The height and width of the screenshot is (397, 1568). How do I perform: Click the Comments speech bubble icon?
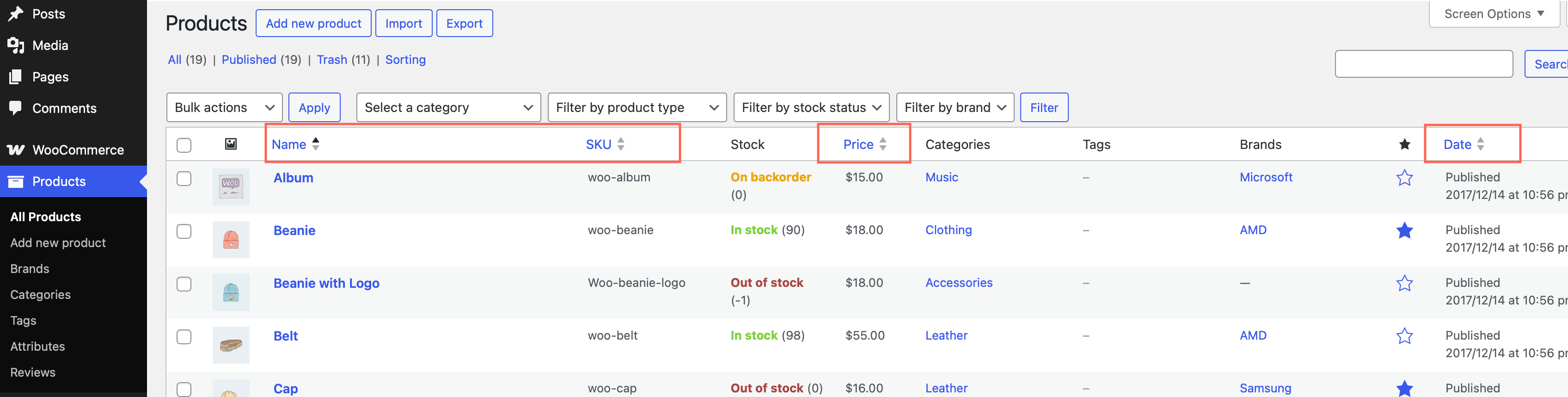pos(16,108)
